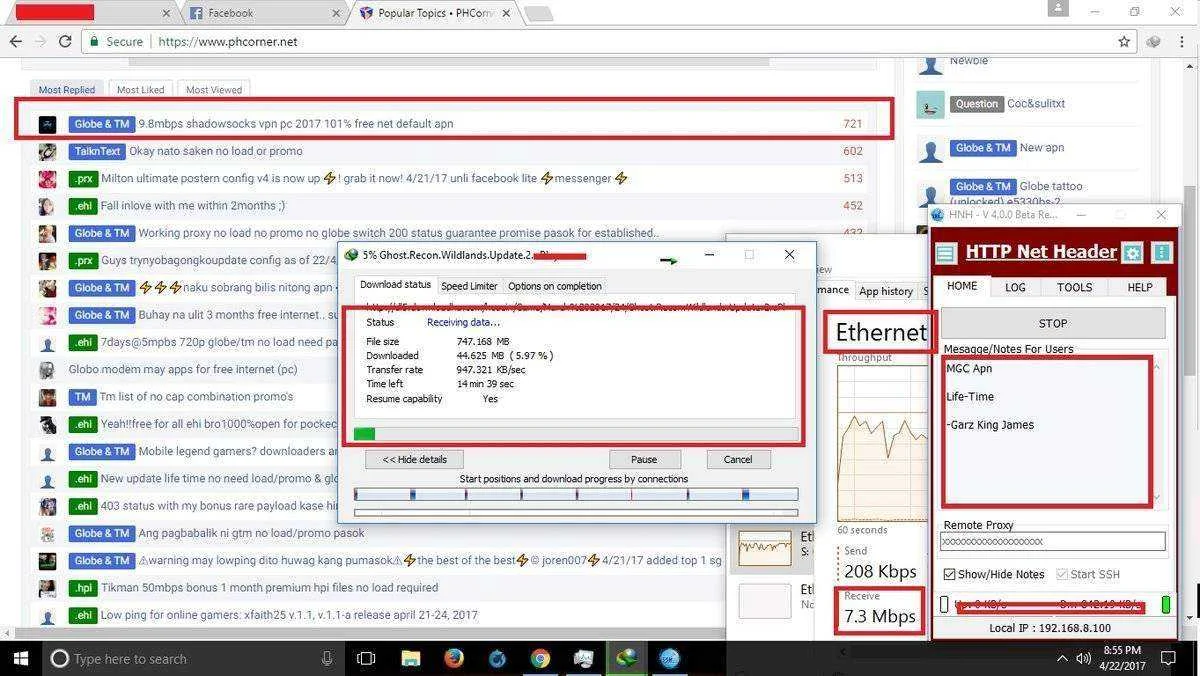Click the Question tag in the sidebar
Viewport: 1200px width, 676px height.
(x=976, y=104)
